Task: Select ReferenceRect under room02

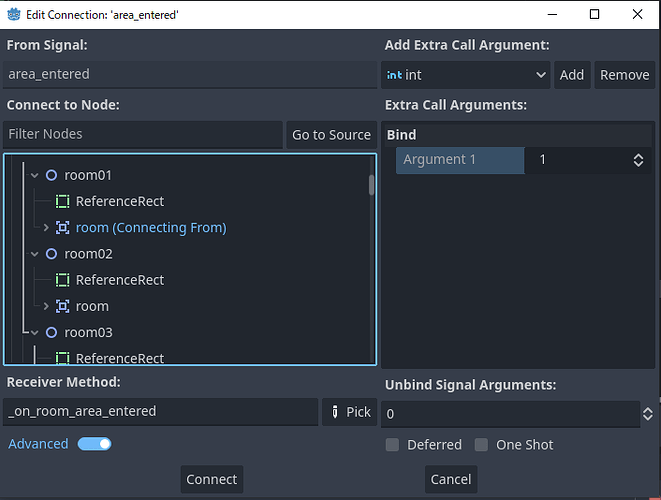Action: (x=190, y=280)
